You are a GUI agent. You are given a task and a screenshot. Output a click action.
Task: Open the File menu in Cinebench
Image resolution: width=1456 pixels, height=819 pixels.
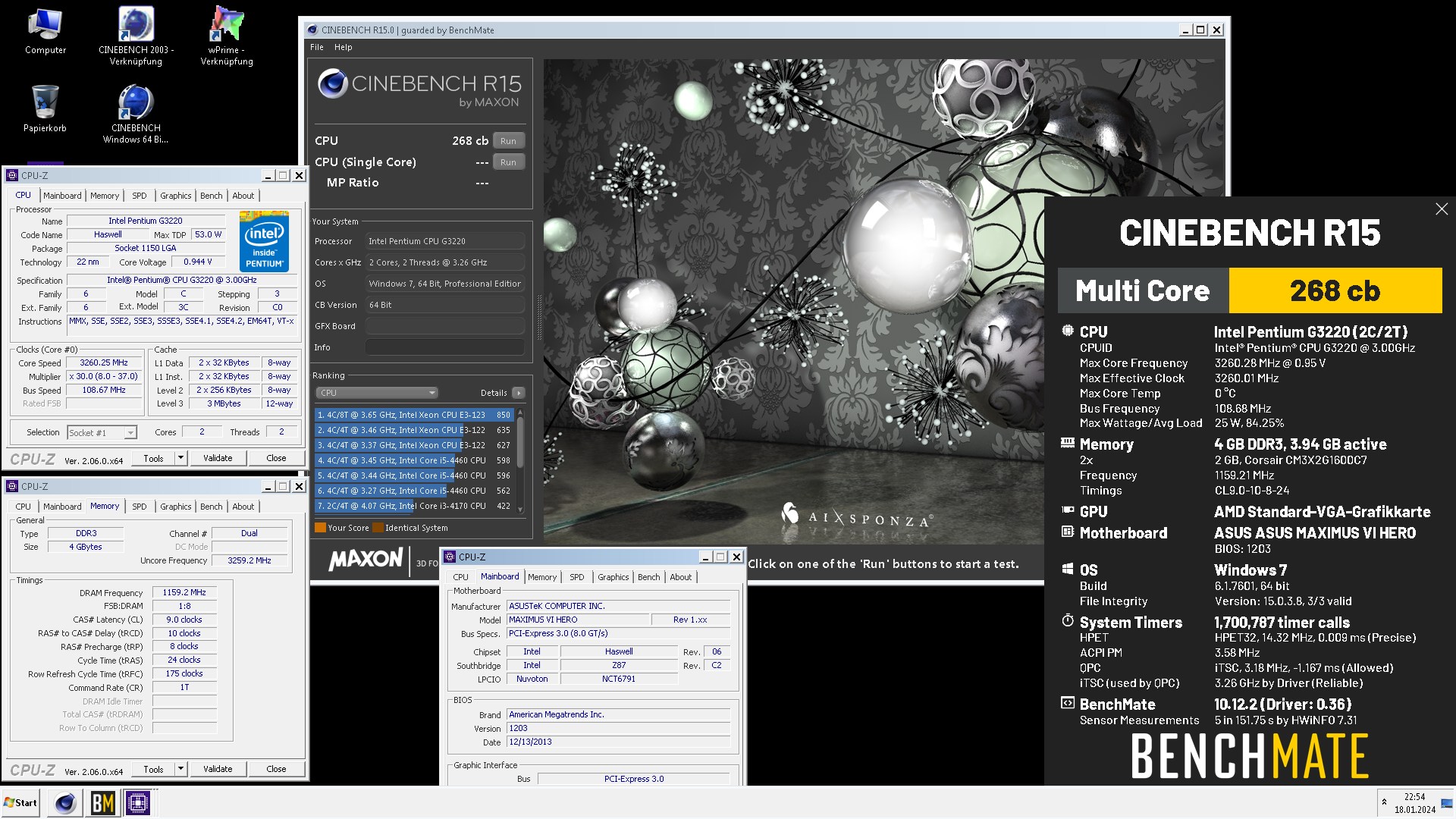[x=317, y=47]
